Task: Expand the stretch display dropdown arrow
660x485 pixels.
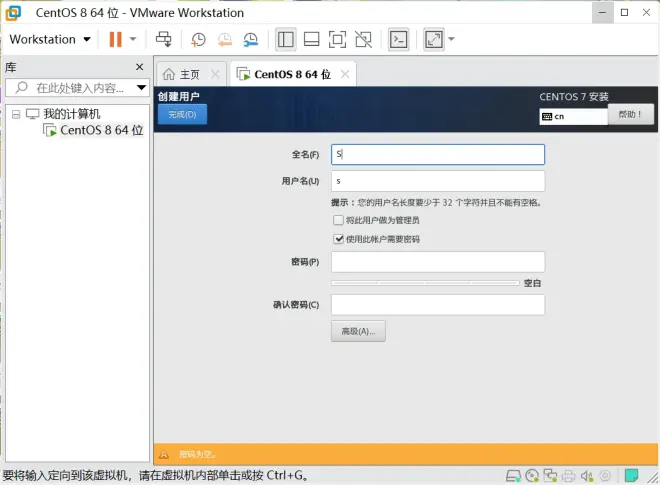Action: (451, 39)
